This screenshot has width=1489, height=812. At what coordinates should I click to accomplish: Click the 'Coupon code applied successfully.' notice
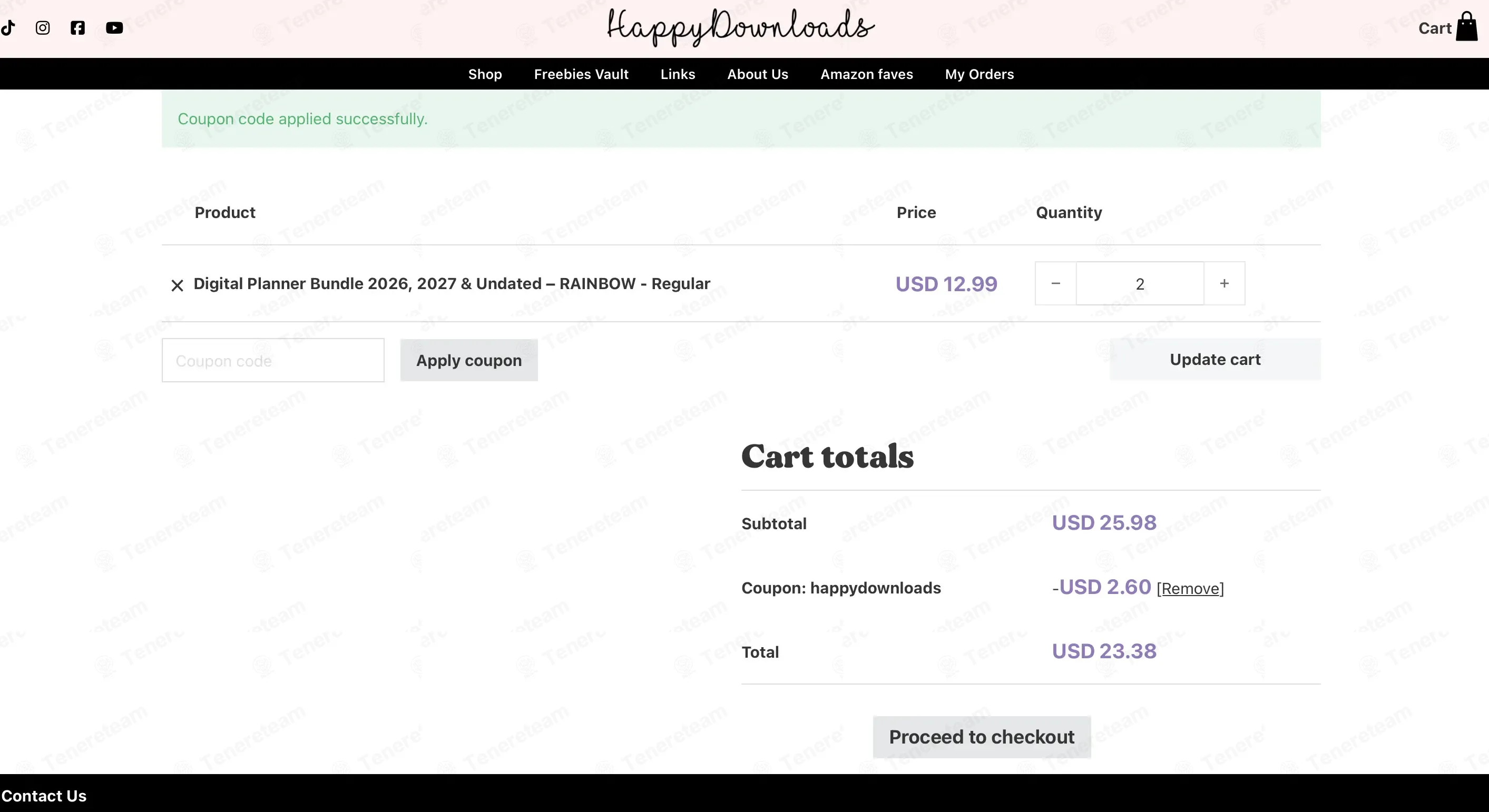(x=741, y=118)
